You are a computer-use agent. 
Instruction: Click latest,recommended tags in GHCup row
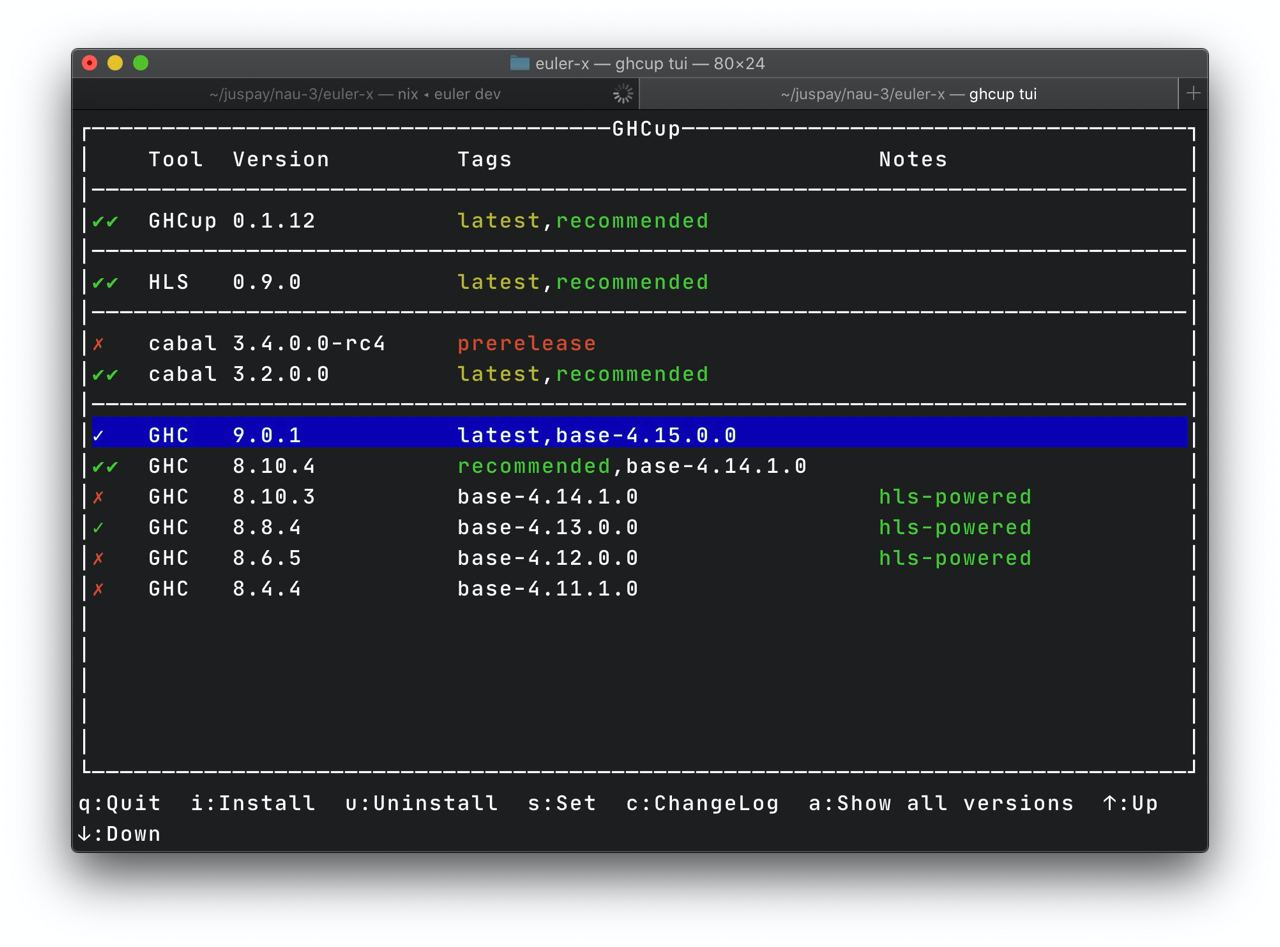[x=583, y=221]
